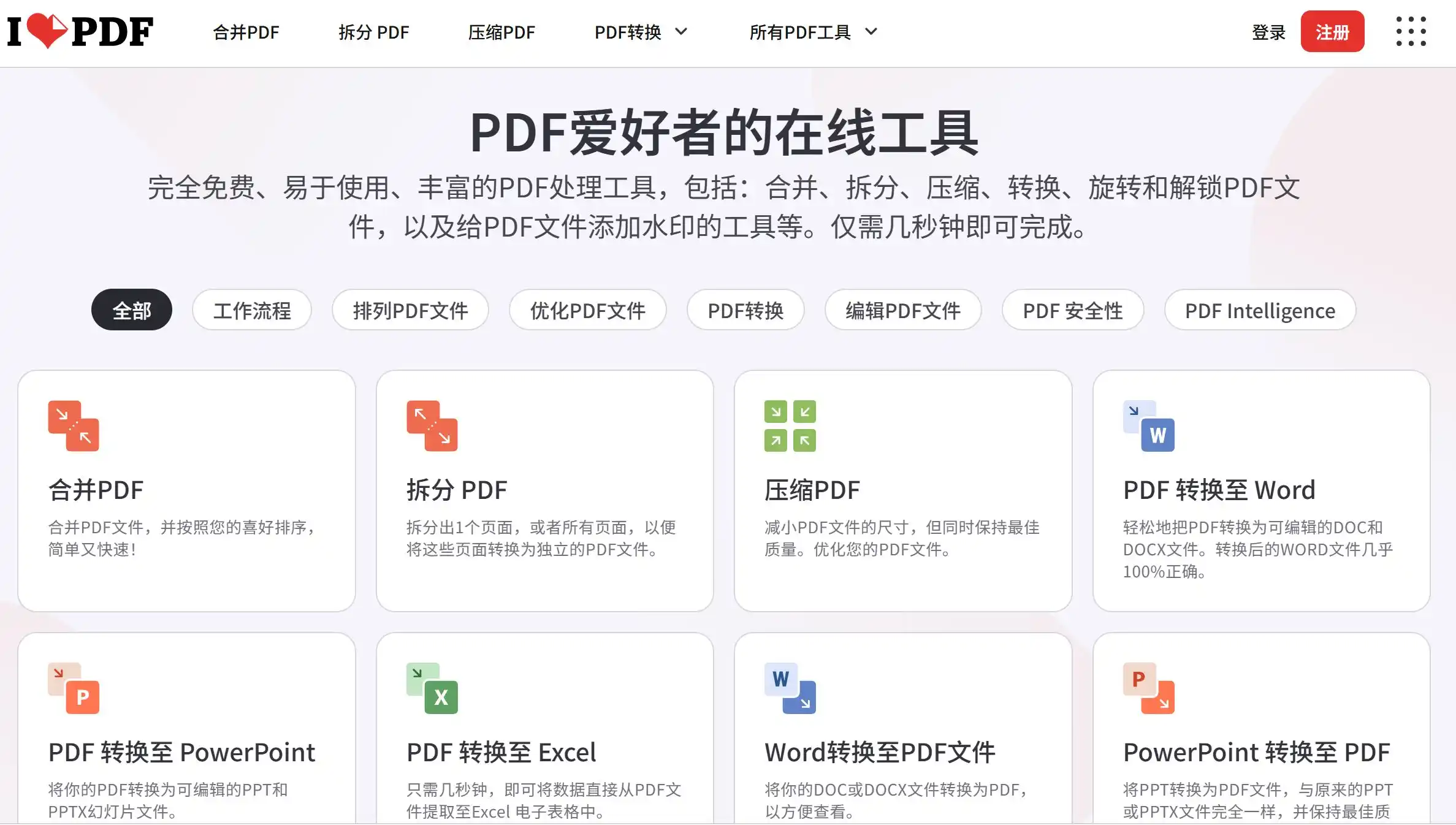Open the 压缩PDF card title
The image size is (1456, 825).
(x=812, y=490)
